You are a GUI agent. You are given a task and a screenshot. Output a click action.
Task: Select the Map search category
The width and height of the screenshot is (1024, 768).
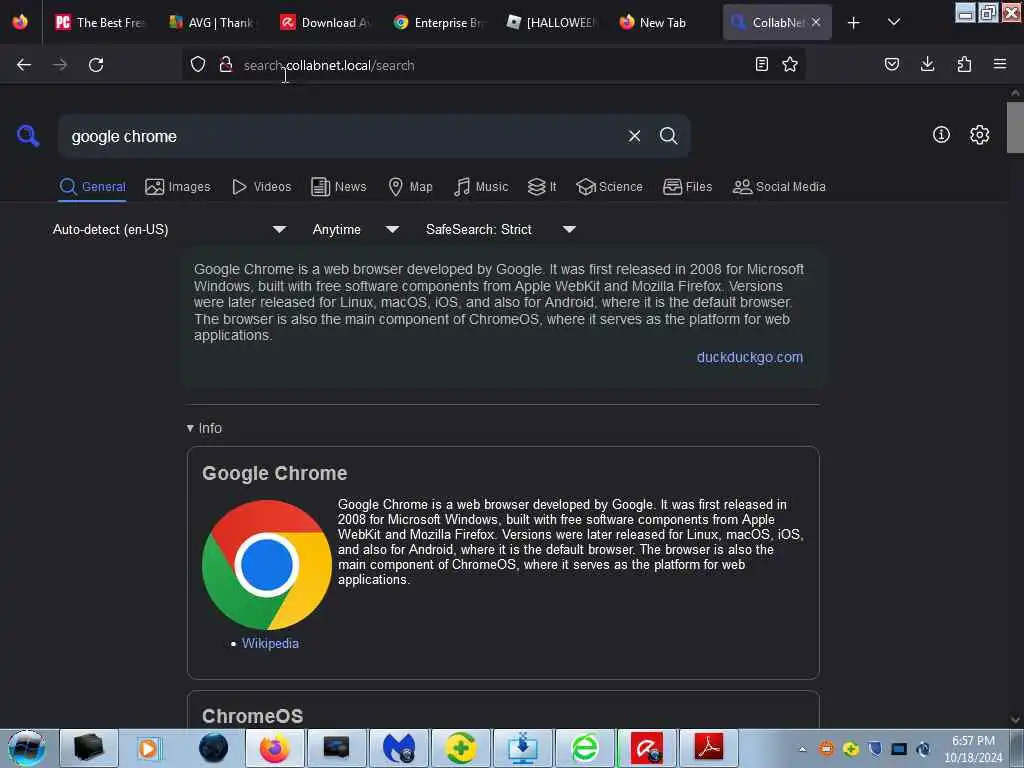(410, 187)
